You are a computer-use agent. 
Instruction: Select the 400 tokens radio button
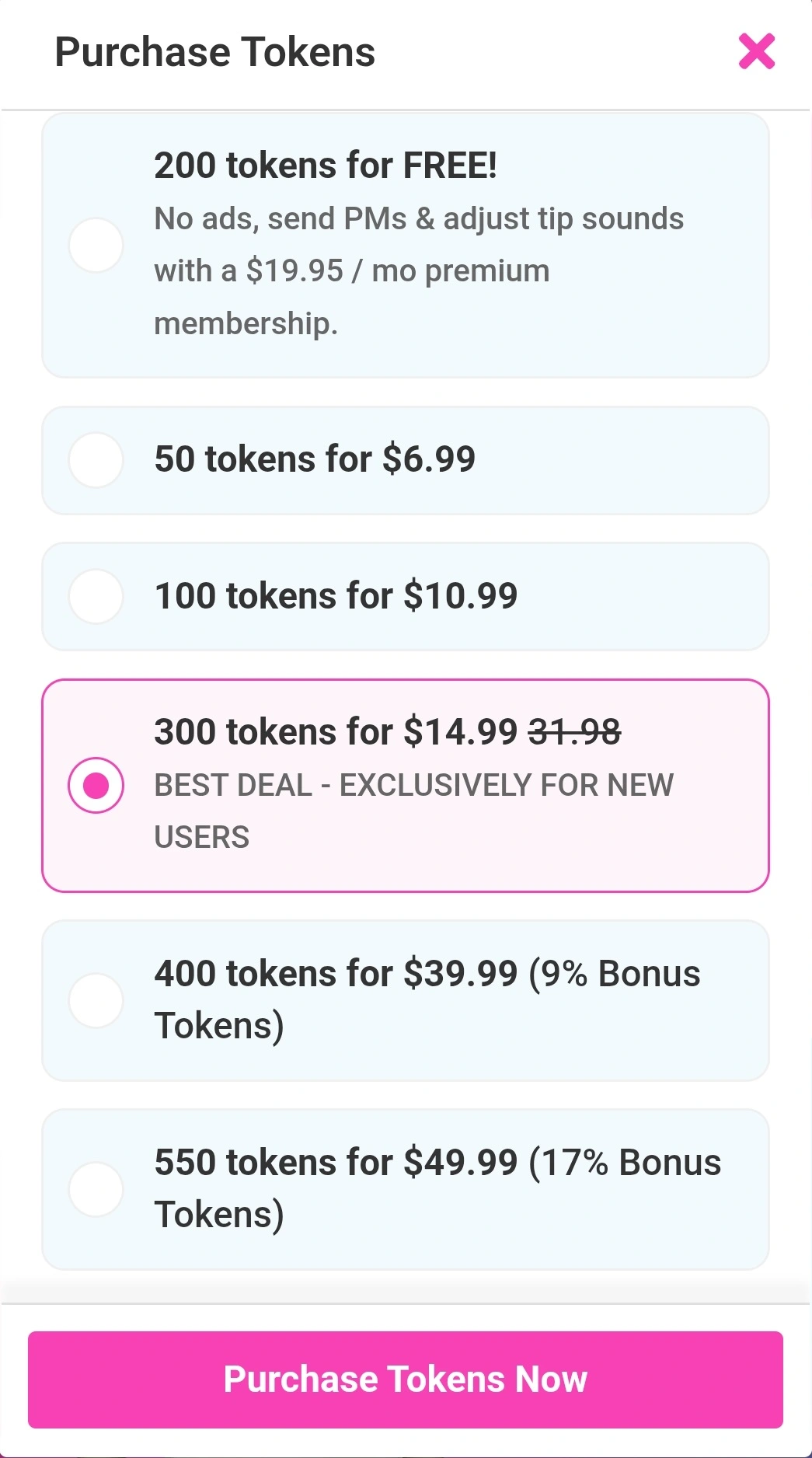coord(96,1000)
